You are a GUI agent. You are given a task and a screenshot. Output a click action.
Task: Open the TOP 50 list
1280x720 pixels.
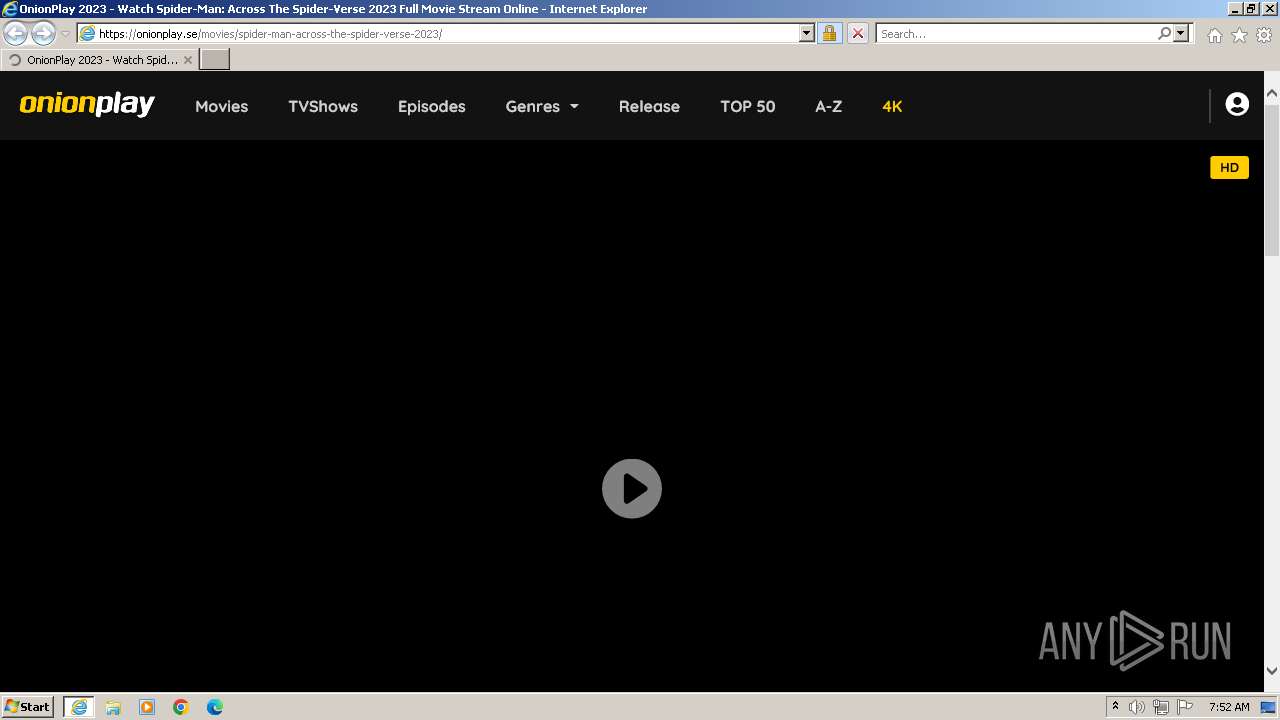pos(748,106)
